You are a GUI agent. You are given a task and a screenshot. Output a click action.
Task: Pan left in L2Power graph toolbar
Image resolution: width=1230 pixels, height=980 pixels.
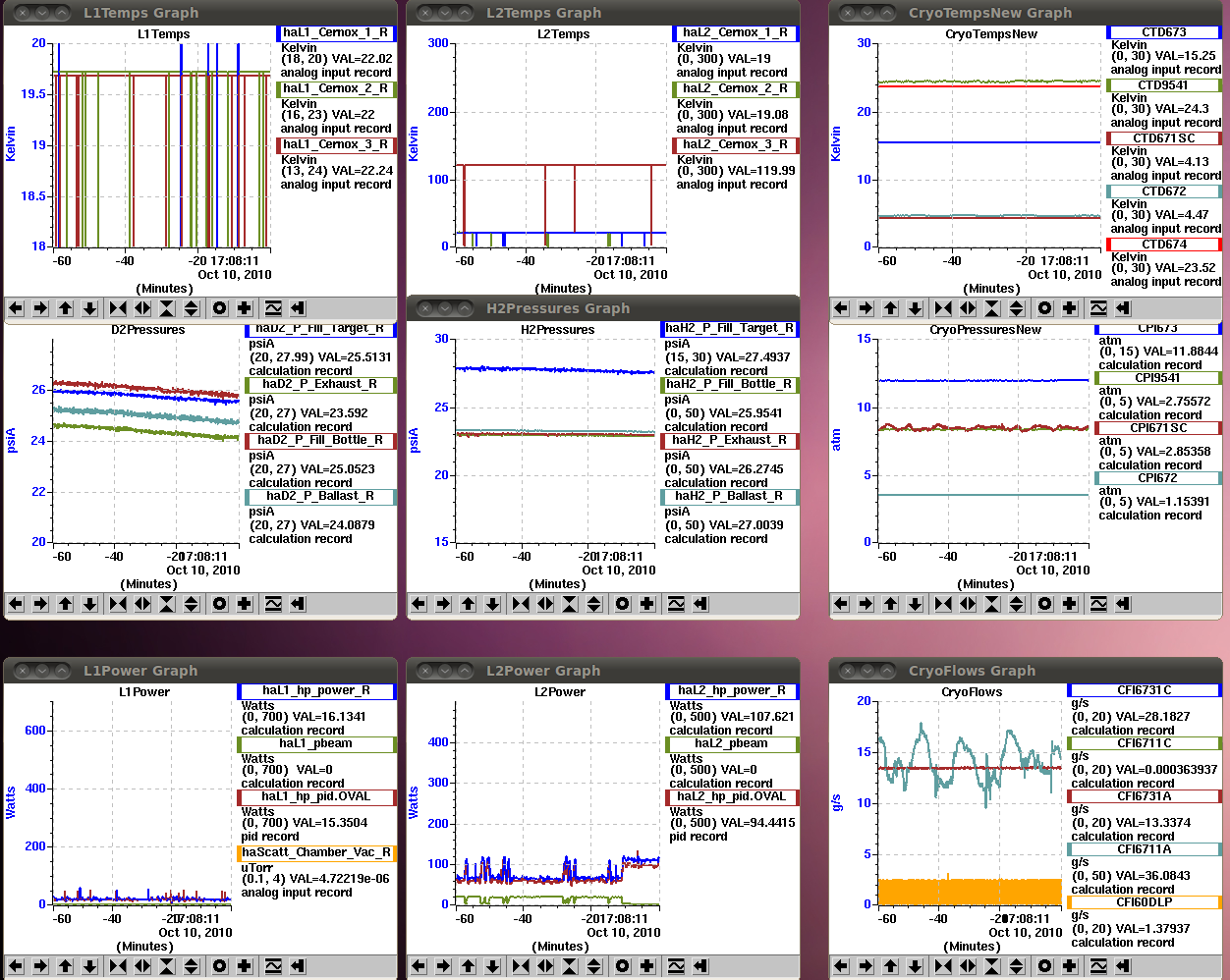point(419,966)
